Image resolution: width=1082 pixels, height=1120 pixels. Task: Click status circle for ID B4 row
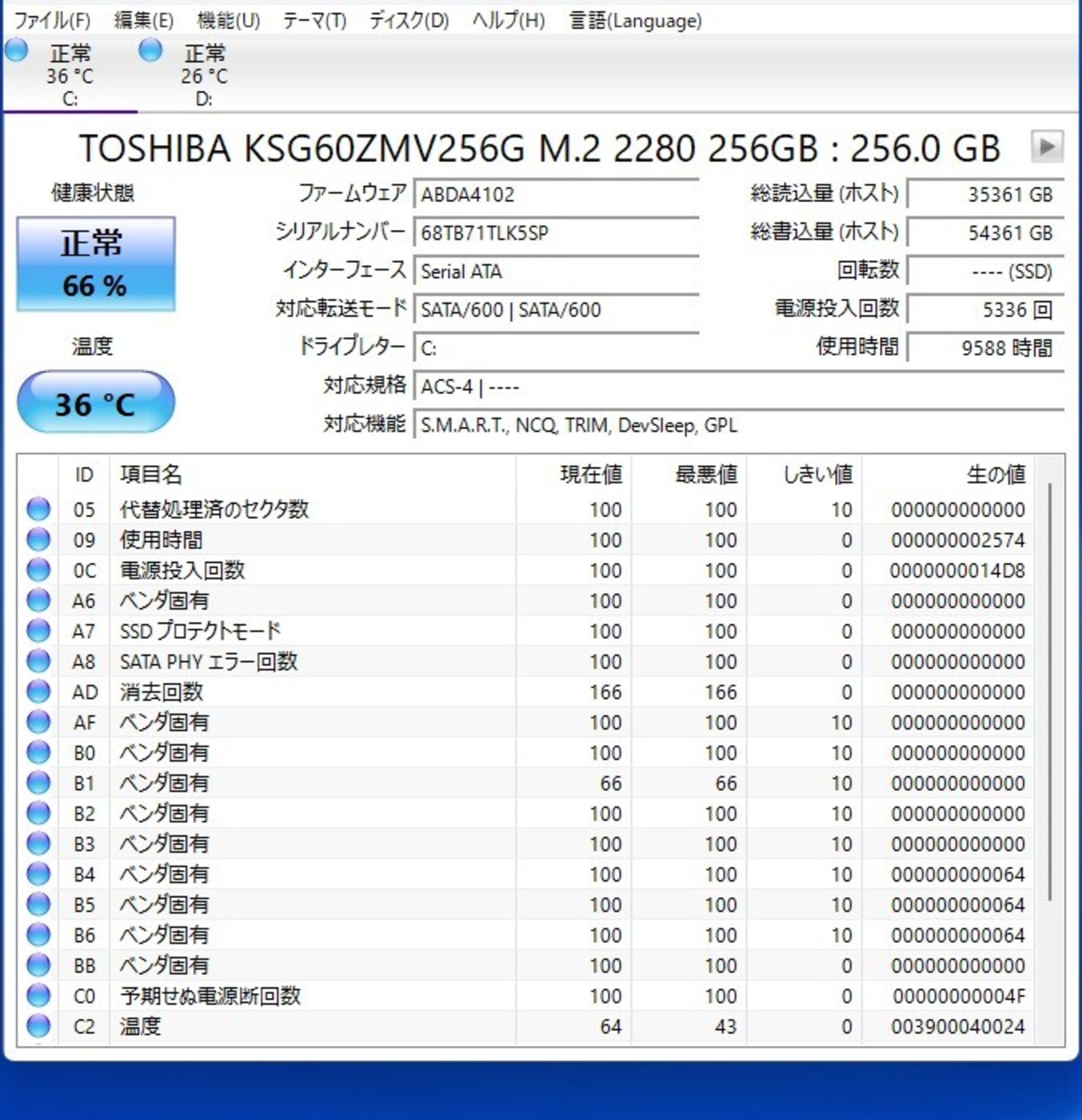click(38, 874)
